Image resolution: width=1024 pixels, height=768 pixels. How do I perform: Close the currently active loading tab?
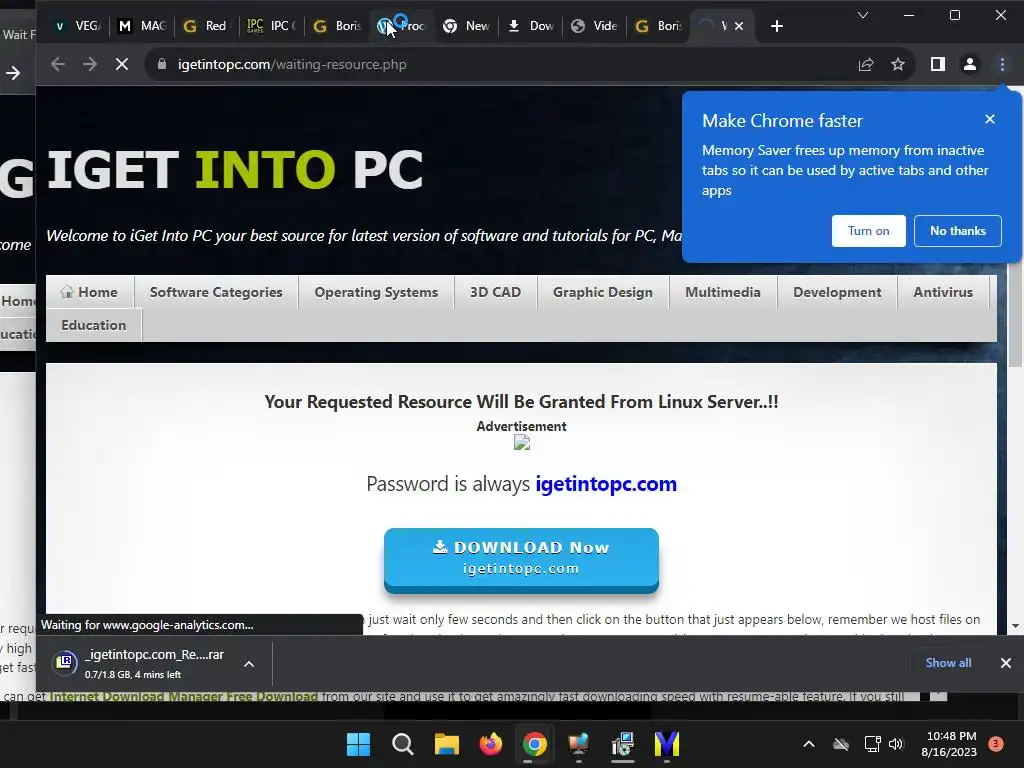739,26
